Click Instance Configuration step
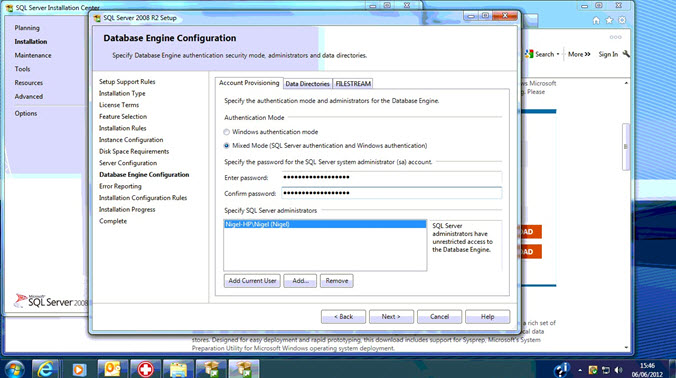 point(131,140)
